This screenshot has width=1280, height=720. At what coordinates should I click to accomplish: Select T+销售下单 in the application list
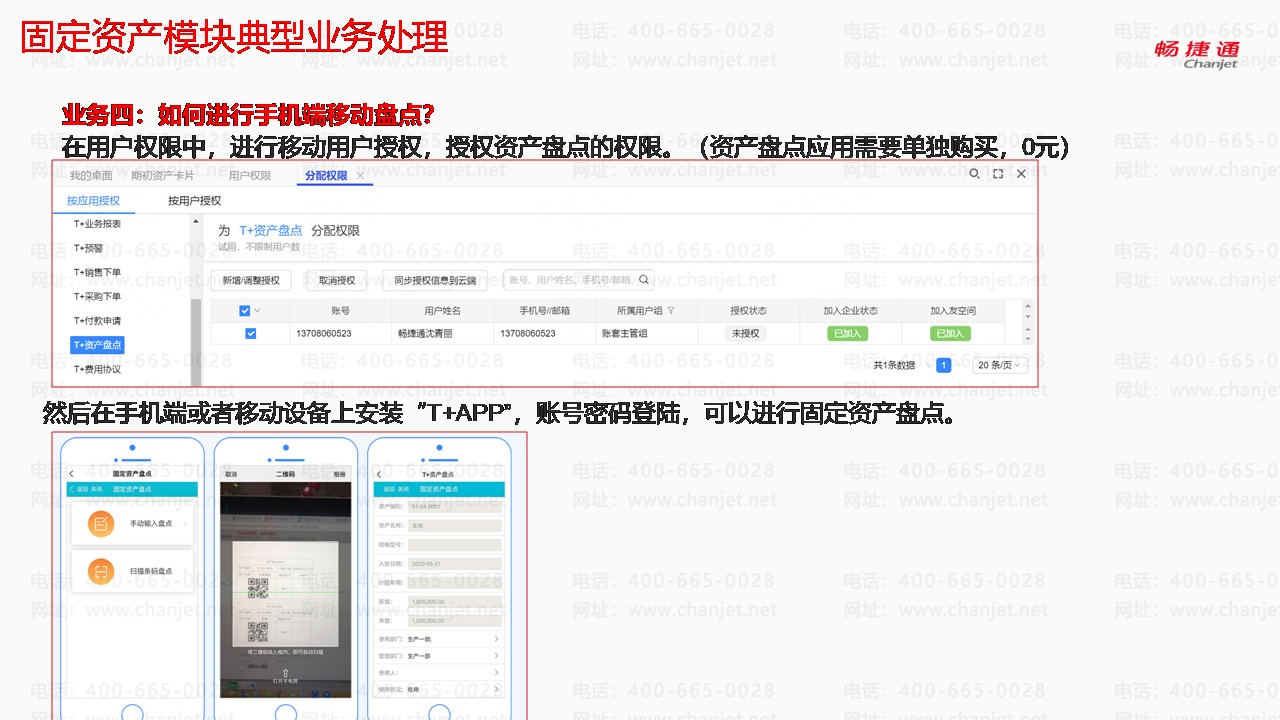click(x=98, y=272)
